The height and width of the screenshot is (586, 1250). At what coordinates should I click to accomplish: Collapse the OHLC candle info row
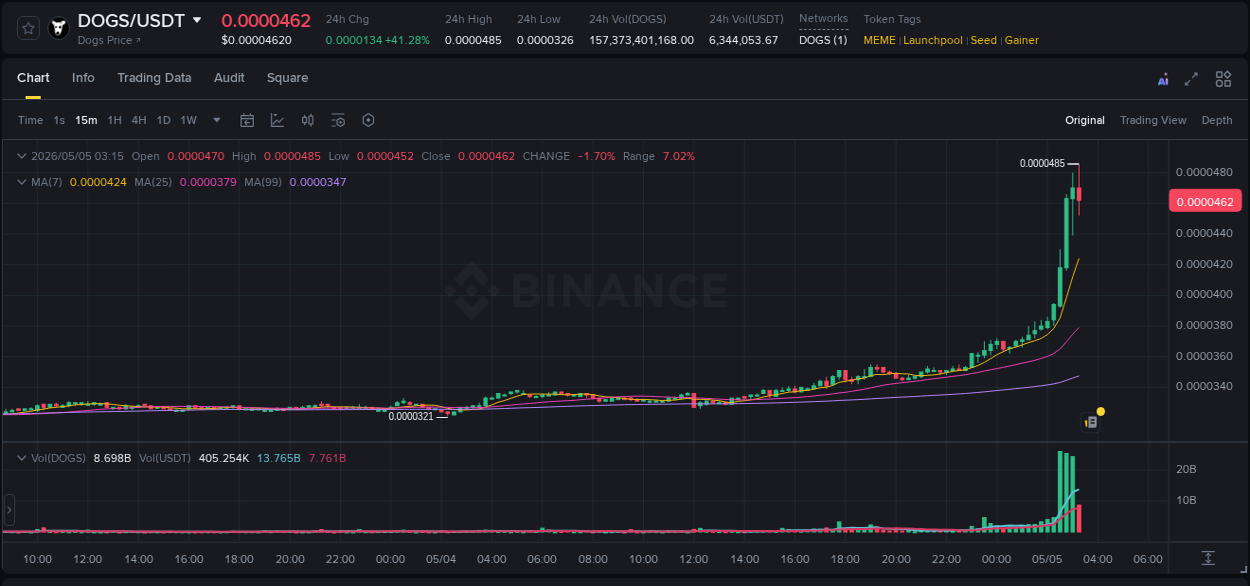(x=22, y=156)
